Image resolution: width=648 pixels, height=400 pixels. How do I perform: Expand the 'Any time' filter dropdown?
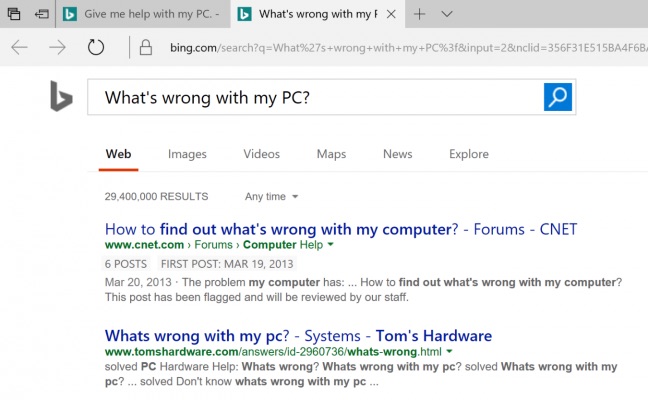[x=271, y=196]
